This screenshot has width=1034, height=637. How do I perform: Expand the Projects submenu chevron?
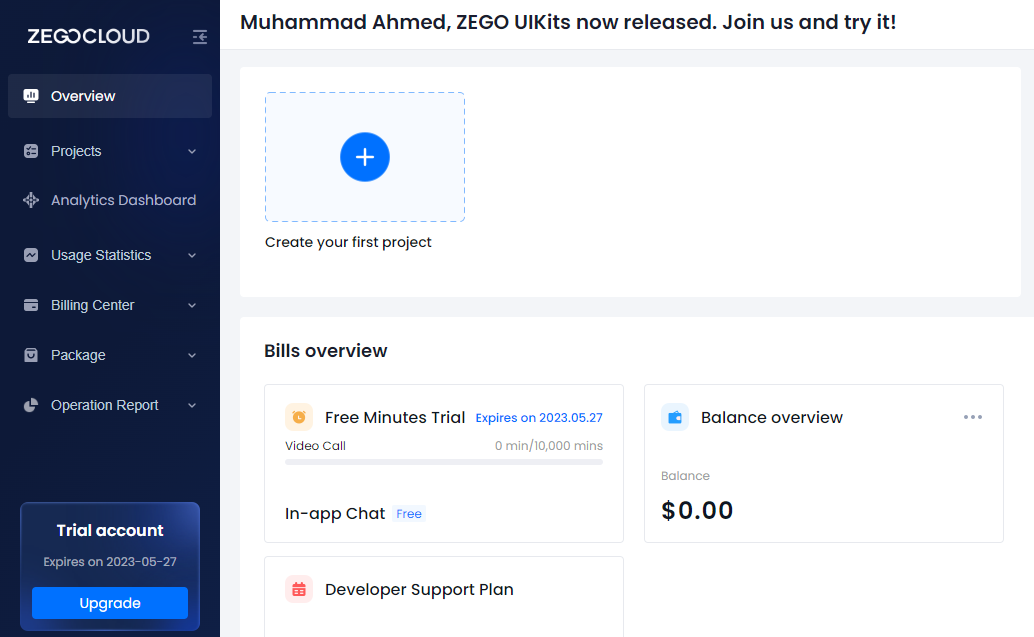pos(192,151)
